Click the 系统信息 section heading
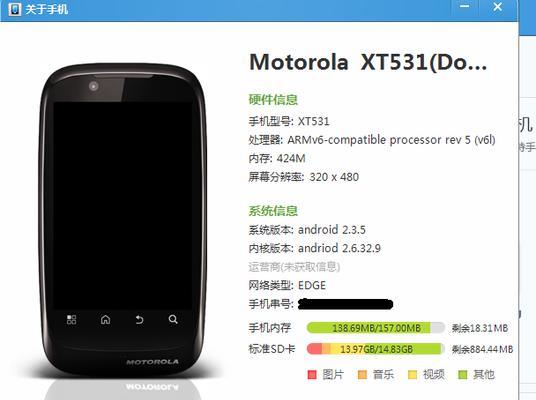The width and height of the screenshot is (536, 400). pos(273,211)
